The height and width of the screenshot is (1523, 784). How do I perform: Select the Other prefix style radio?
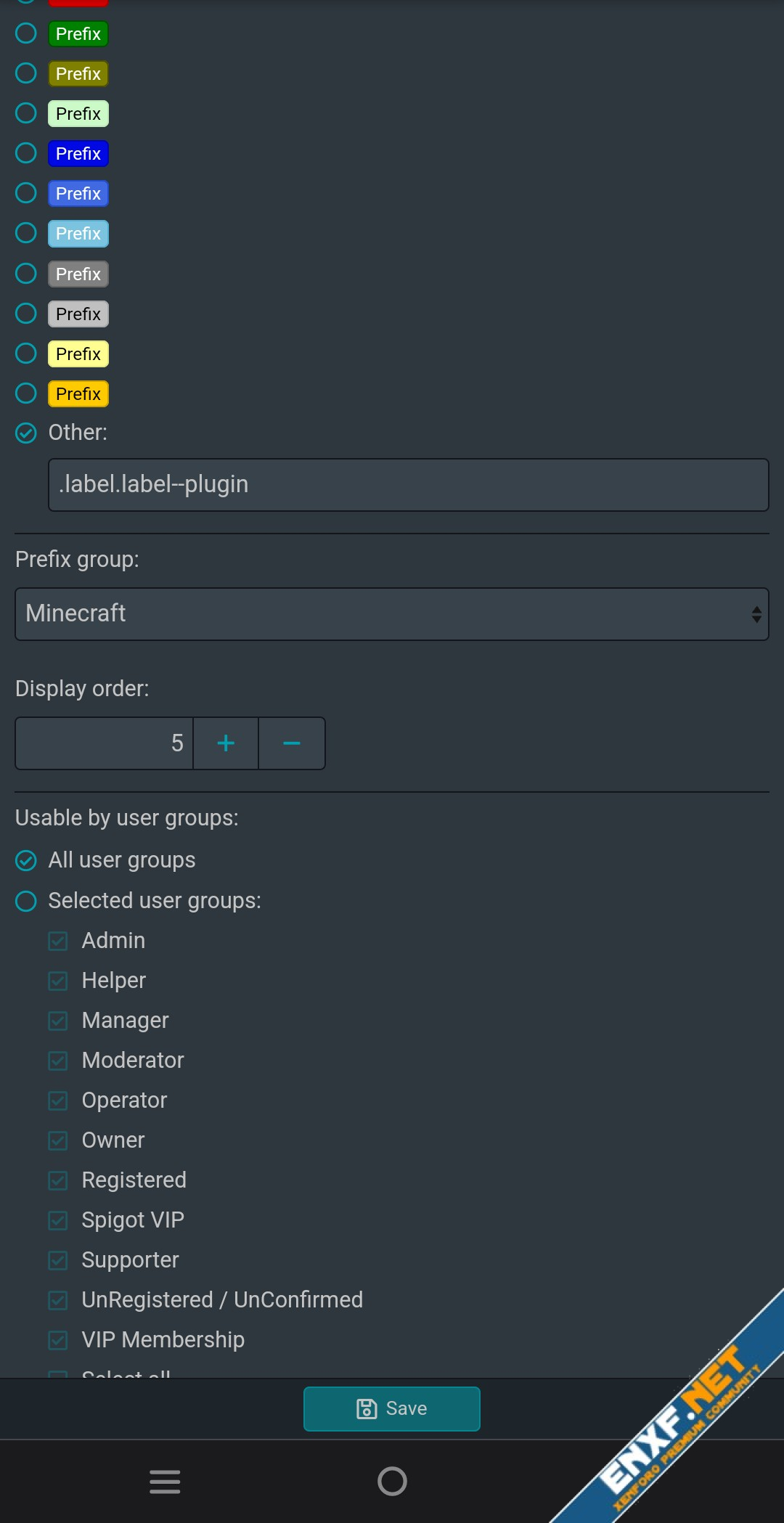26,433
